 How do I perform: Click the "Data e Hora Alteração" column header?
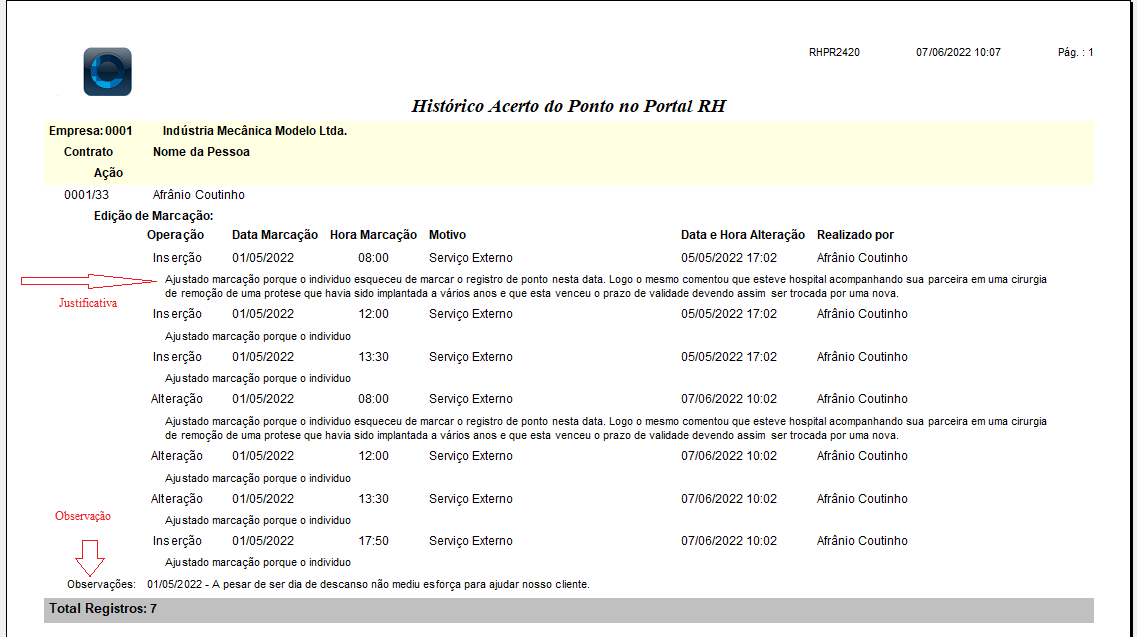[x=743, y=235]
